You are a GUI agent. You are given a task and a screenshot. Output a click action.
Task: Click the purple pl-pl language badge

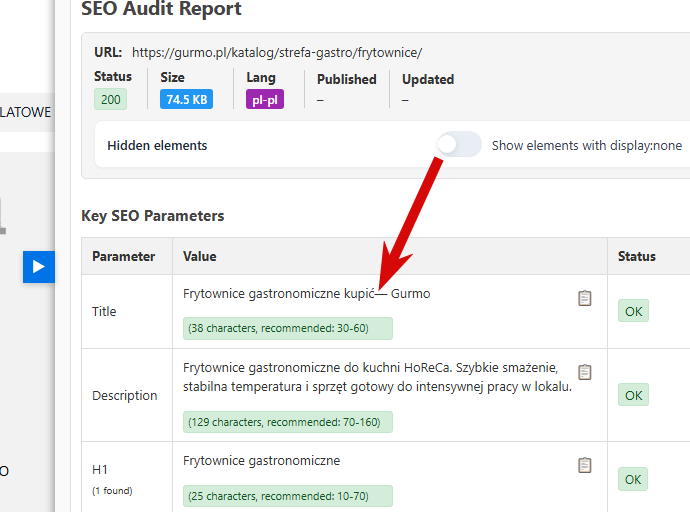(x=265, y=100)
